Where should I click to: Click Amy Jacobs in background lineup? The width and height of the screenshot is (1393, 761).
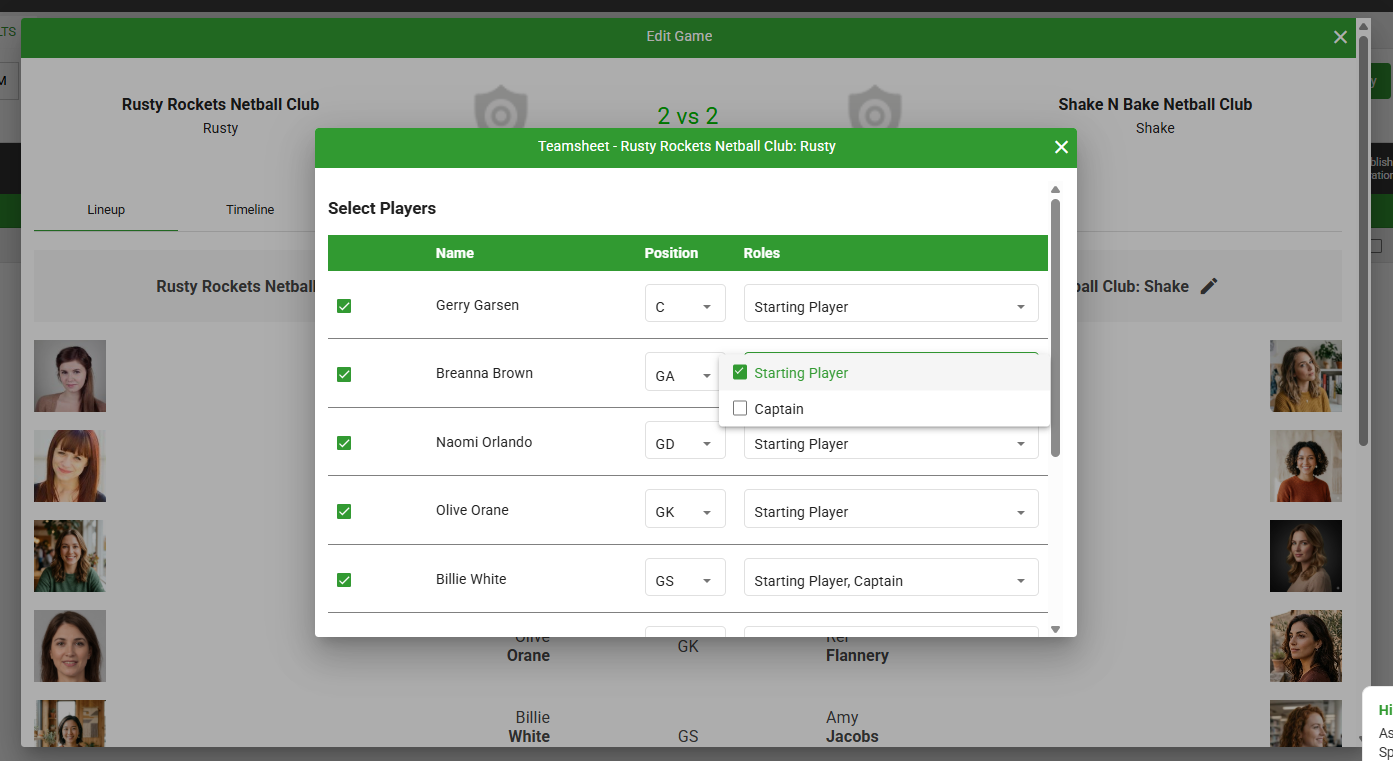[x=852, y=727]
